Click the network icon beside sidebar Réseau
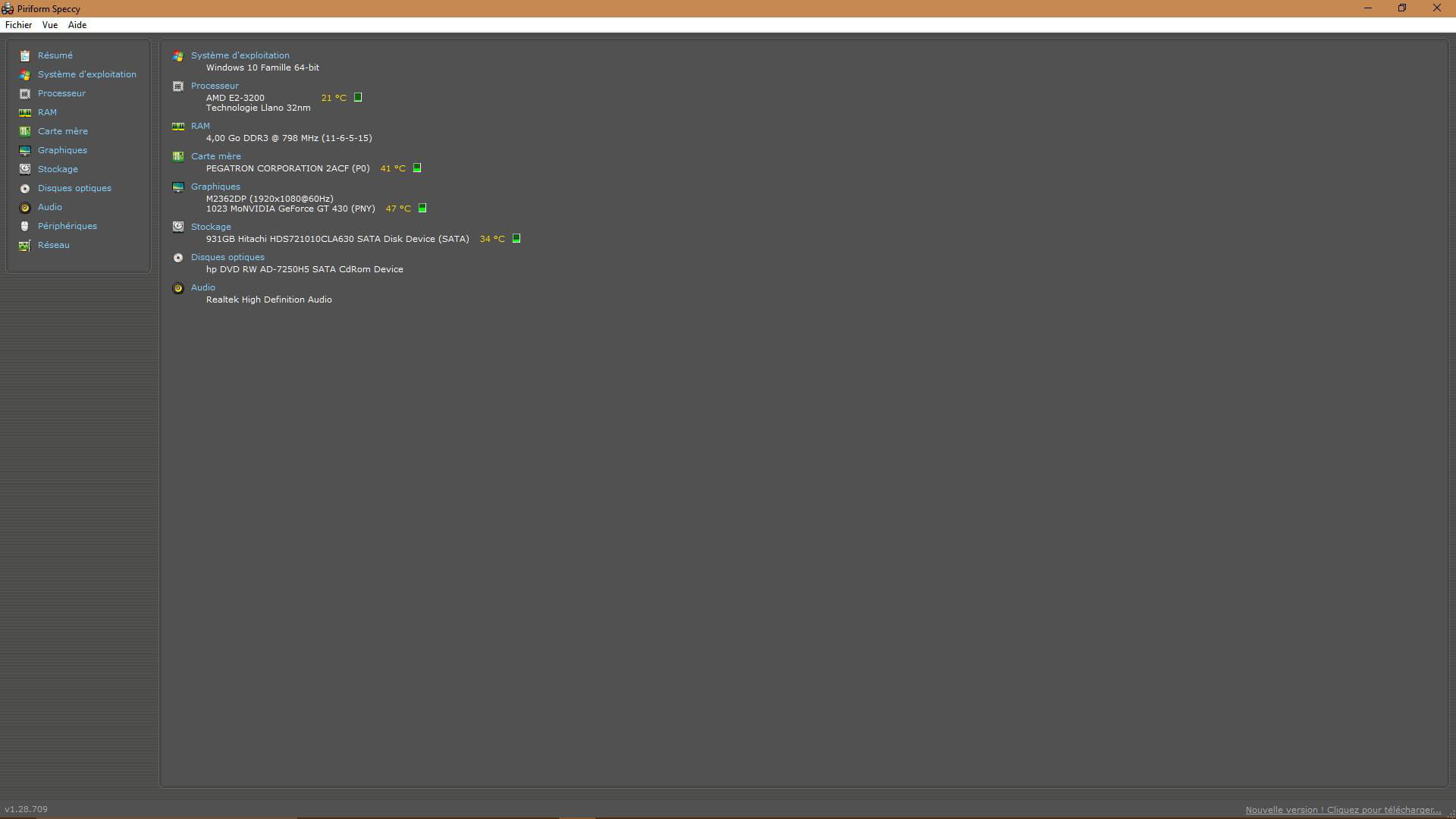The image size is (1456, 819). [25, 245]
